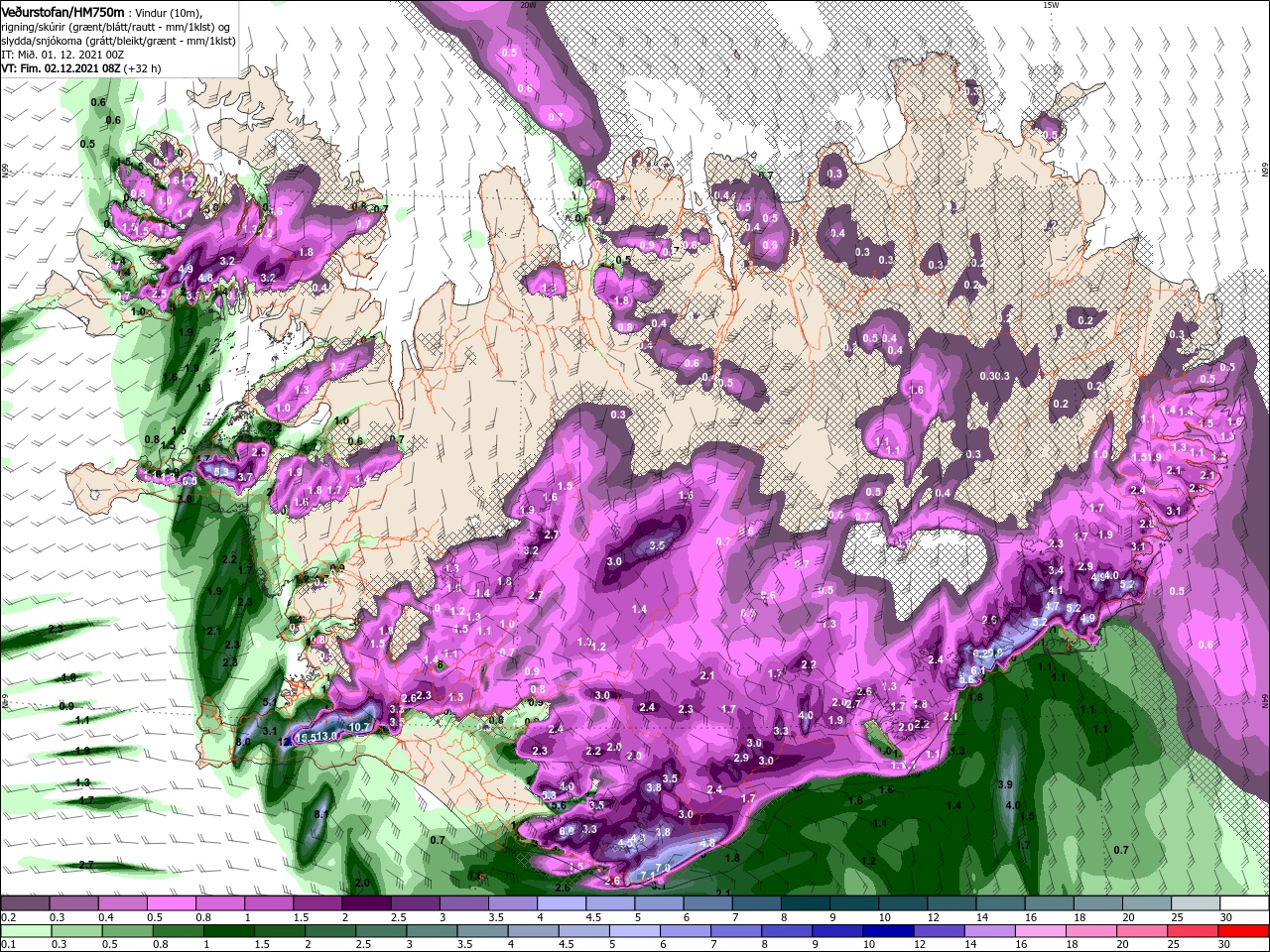Click the 0.4 label on the snow scale
This screenshot has height=952, width=1270.
[106, 917]
